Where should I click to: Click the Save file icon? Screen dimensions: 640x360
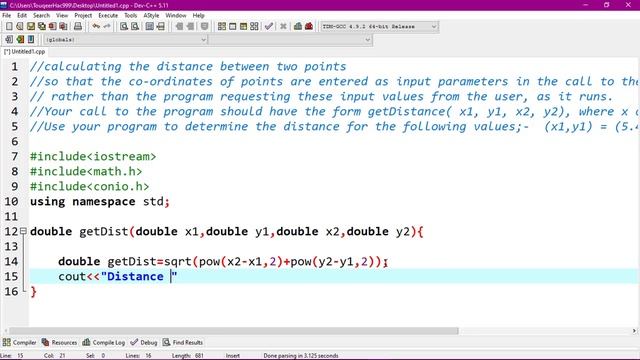click(31, 27)
